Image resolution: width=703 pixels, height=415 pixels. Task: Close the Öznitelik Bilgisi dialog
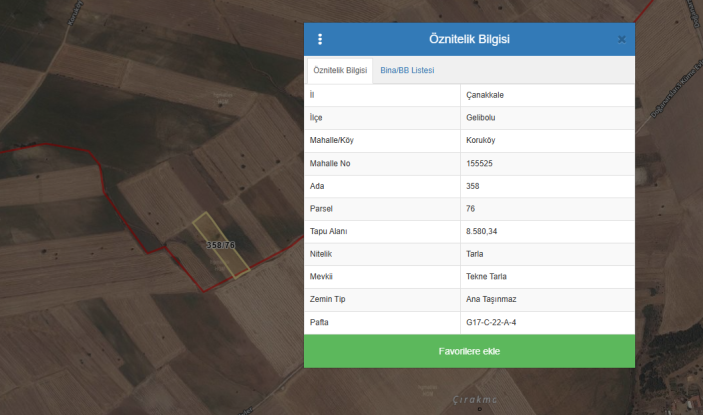coord(621,39)
